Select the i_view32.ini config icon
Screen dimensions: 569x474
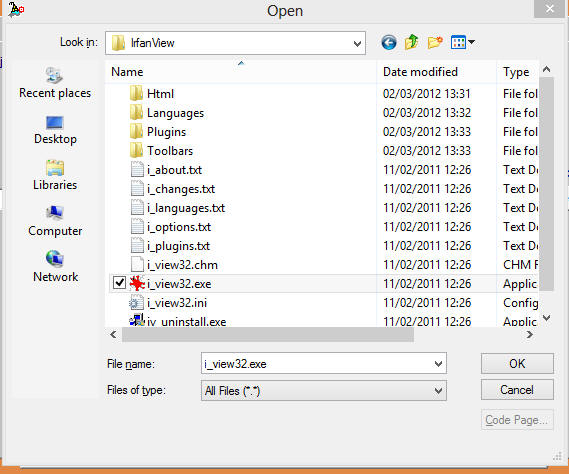136,302
